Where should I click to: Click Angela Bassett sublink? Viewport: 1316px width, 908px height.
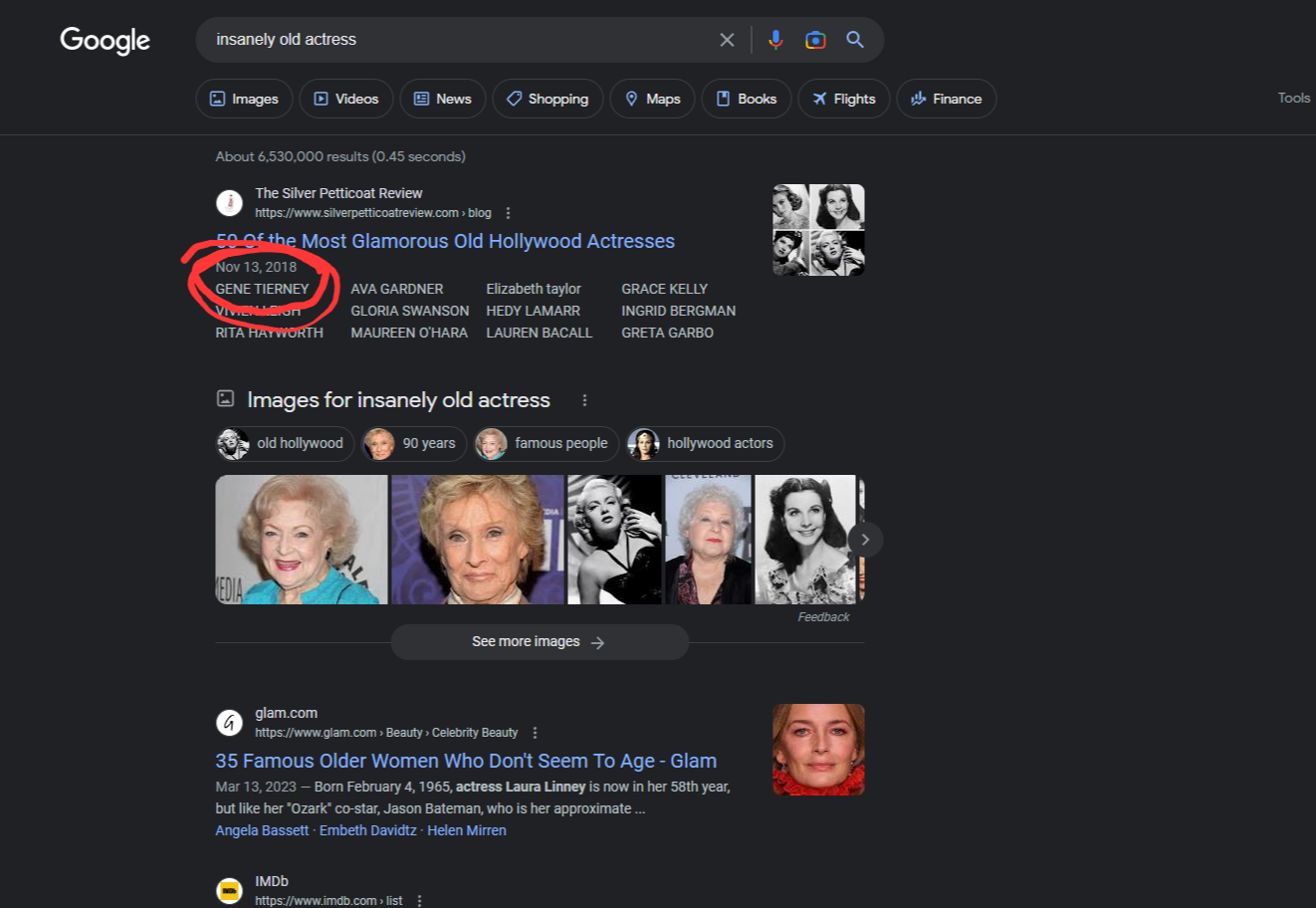tap(262, 830)
